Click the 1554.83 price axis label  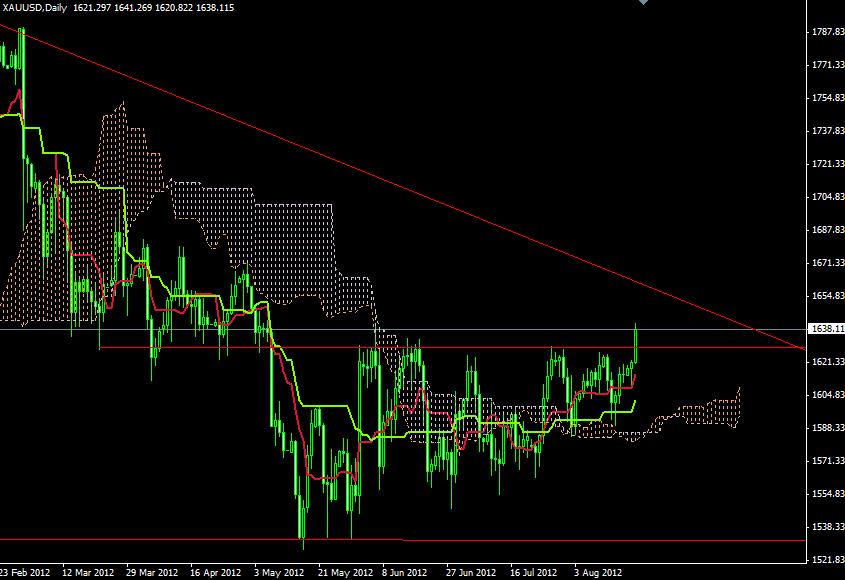click(828, 493)
